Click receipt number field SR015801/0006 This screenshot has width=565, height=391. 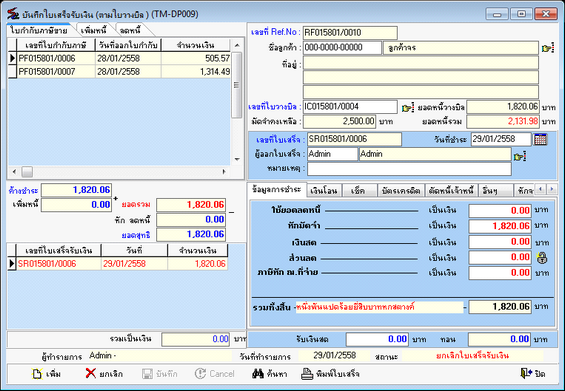pos(354,139)
